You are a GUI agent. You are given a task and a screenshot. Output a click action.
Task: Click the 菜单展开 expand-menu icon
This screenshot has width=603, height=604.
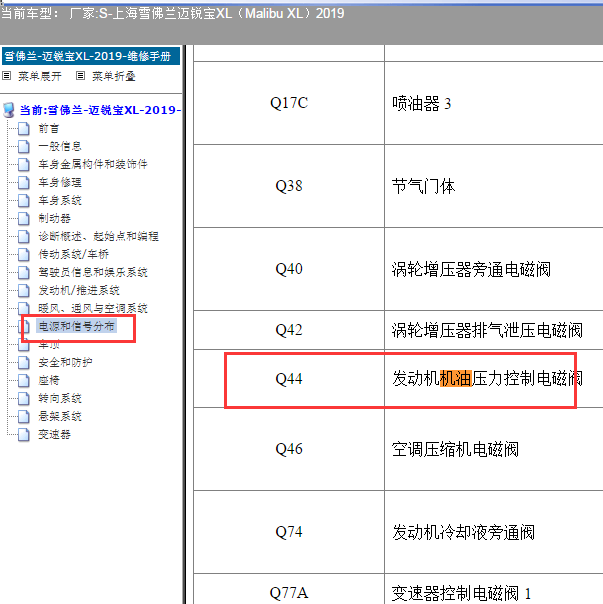[7, 76]
